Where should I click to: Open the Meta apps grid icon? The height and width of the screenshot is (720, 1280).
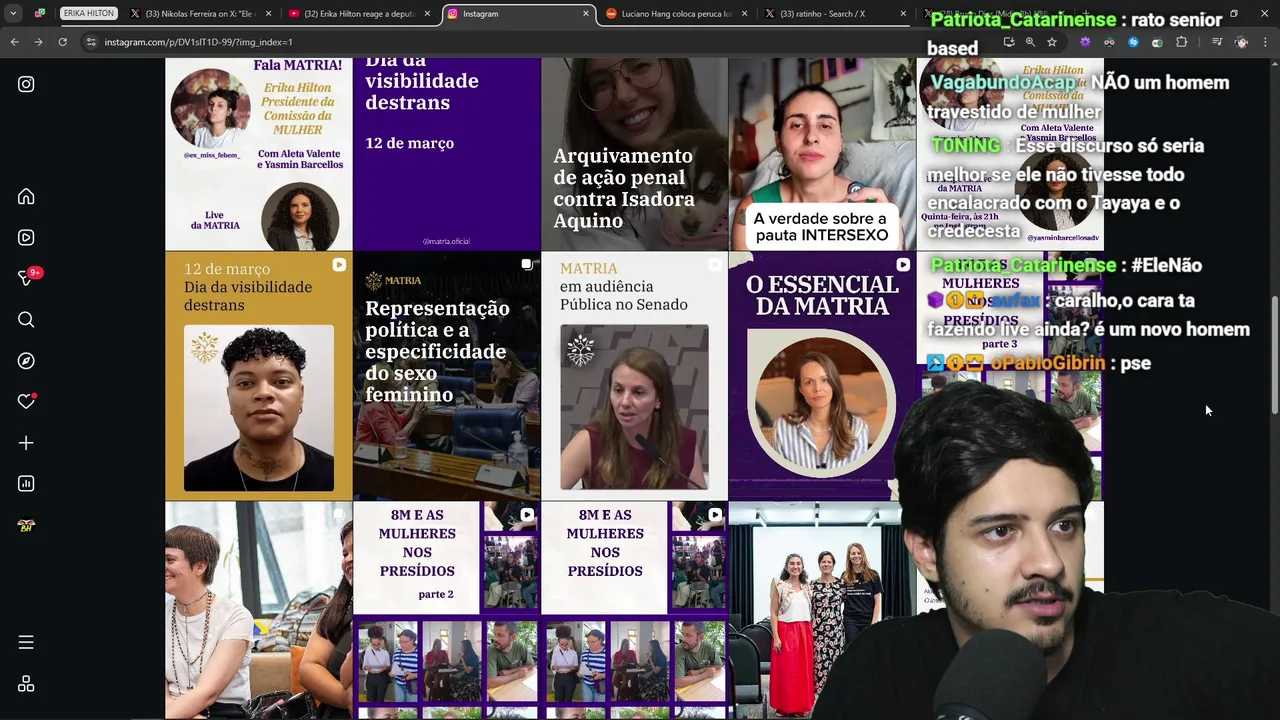(x=26, y=684)
